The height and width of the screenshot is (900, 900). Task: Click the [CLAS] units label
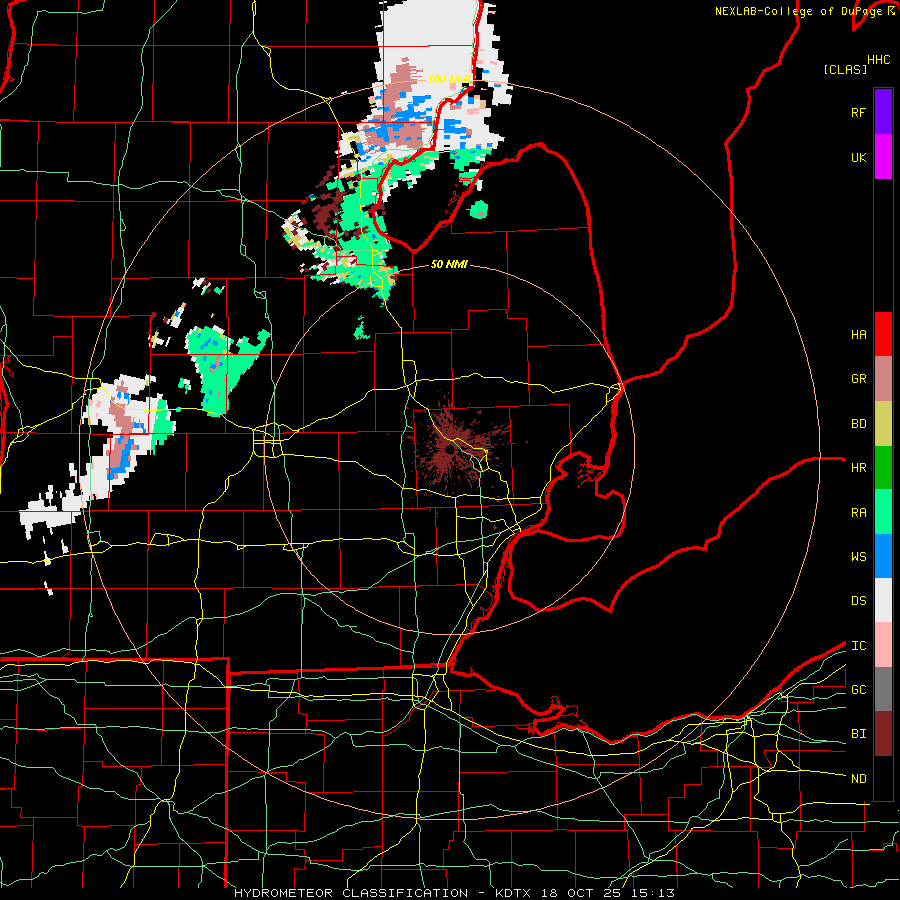(845, 69)
